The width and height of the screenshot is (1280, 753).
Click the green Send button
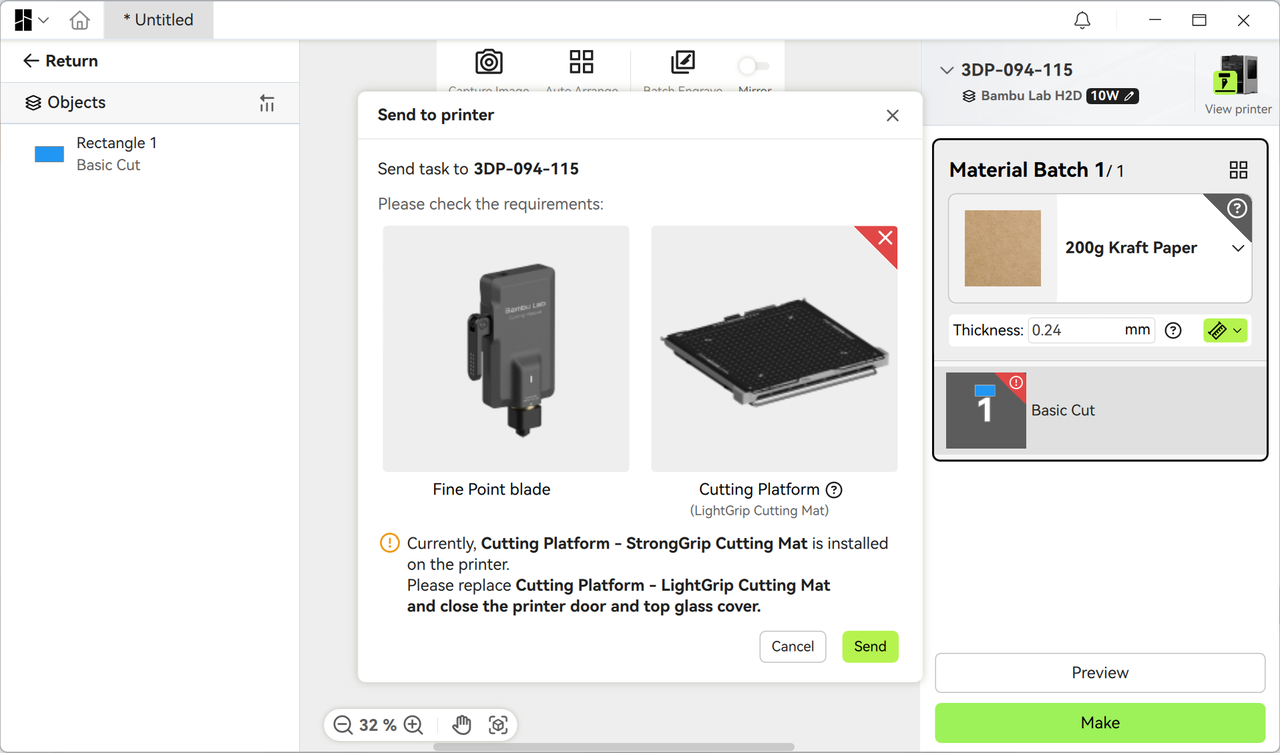(x=870, y=646)
